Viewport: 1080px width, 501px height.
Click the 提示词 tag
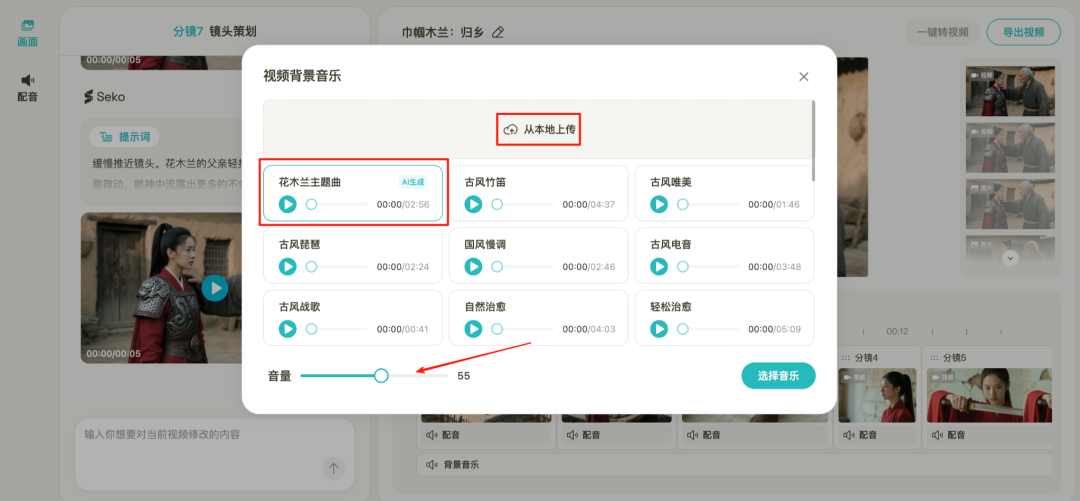125,136
